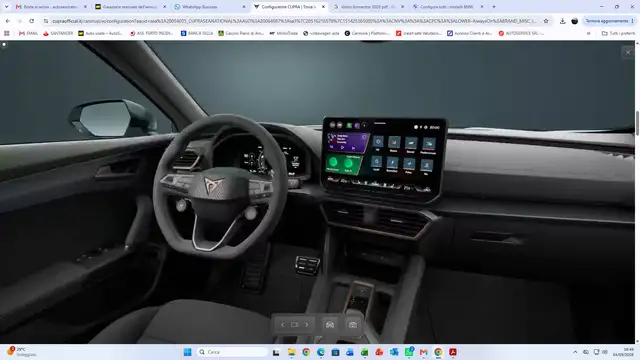The image size is (640, 360).
Task: Open Gmail from the taskbar
Action: click(x=423, y=352)
